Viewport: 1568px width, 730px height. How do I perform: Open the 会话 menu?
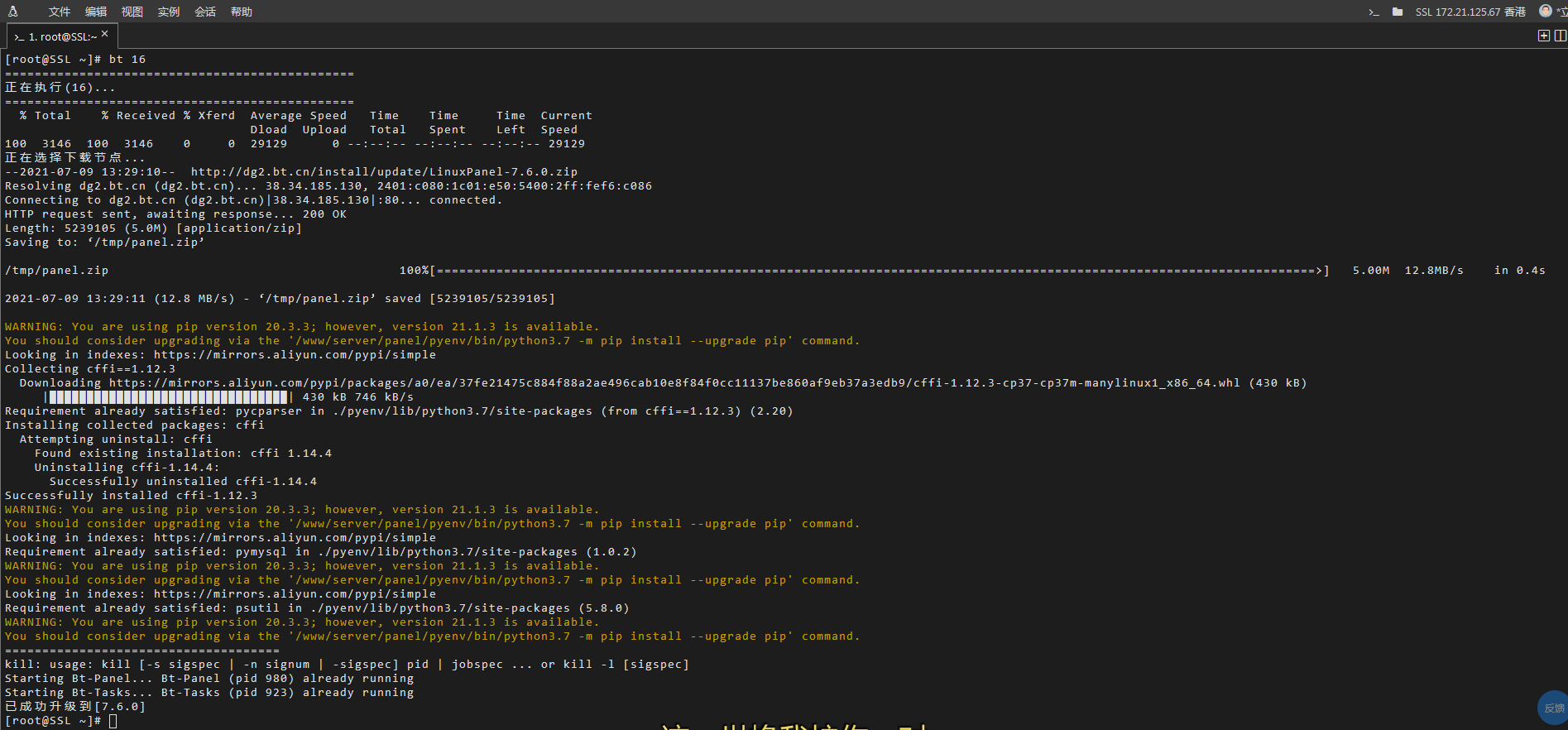pos(205,12)
